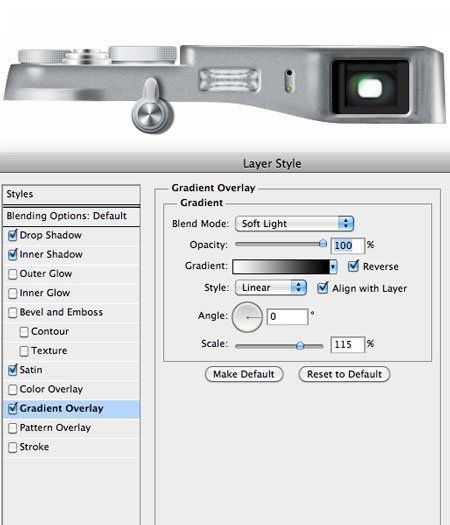Image resolution: width=450 pixels, height=525 pixels.
Task: Select the Gradient Overlay style label
Action: [62, 408]
